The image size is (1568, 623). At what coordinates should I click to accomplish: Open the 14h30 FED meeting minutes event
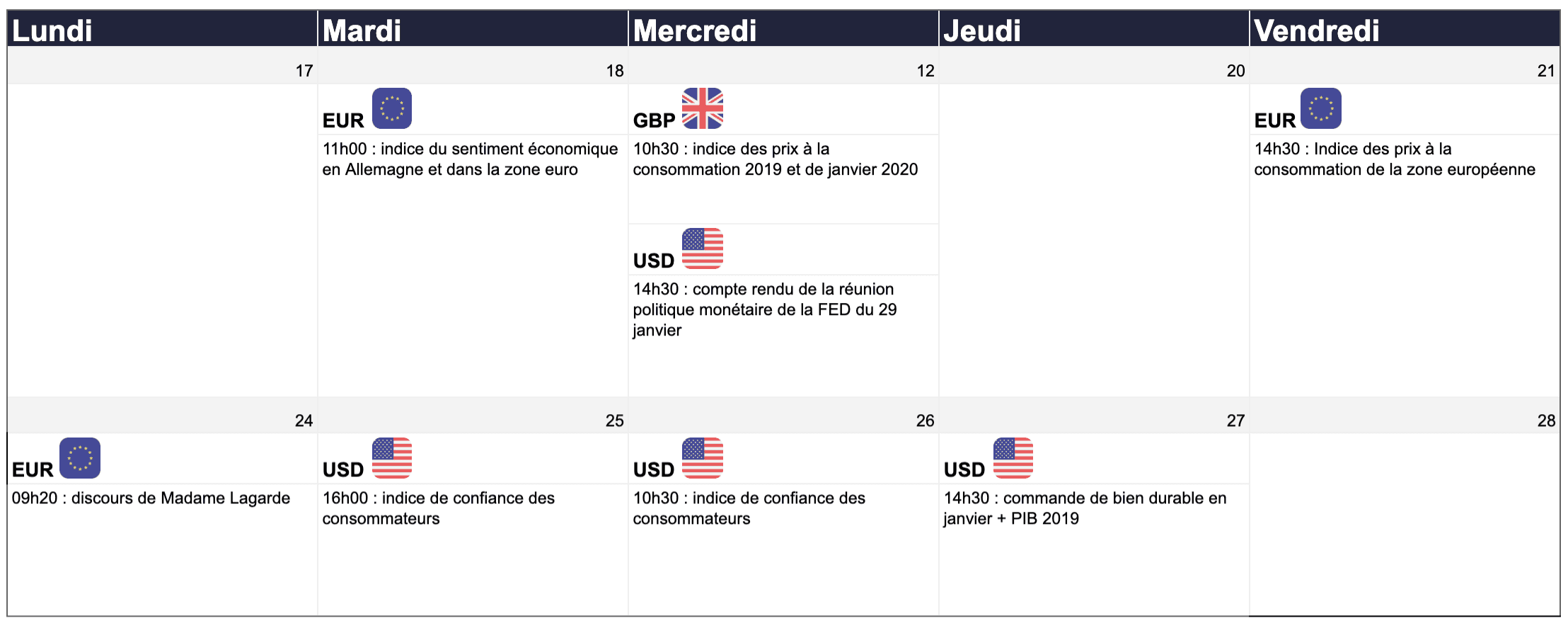[765, 309]
